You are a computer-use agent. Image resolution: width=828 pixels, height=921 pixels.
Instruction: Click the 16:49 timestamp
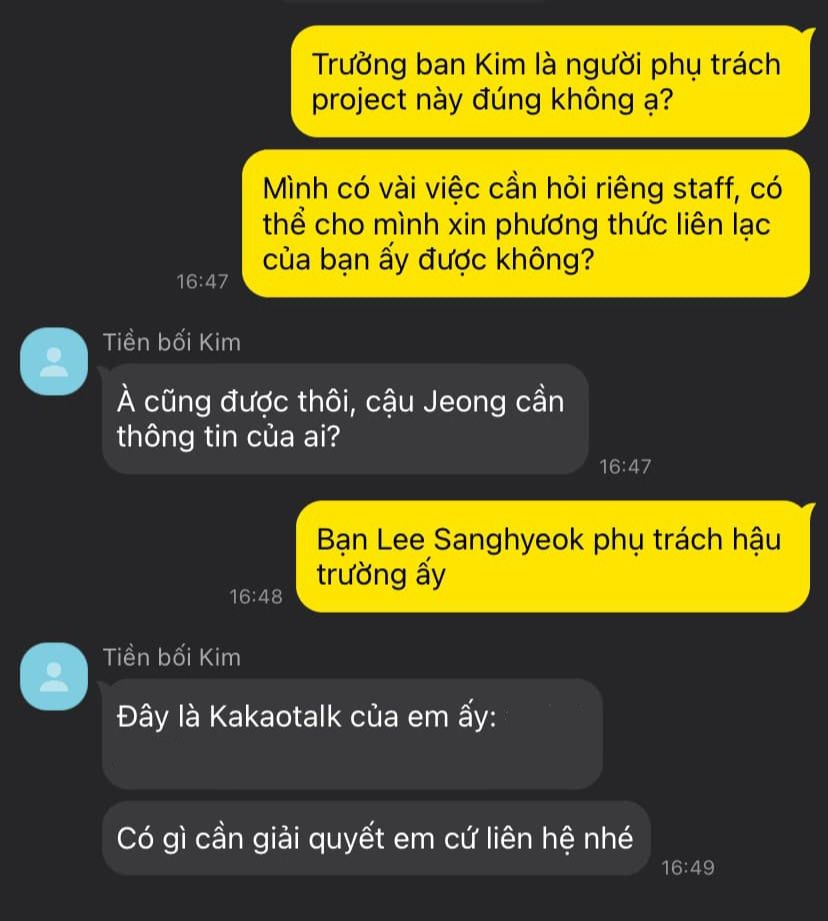688,868
